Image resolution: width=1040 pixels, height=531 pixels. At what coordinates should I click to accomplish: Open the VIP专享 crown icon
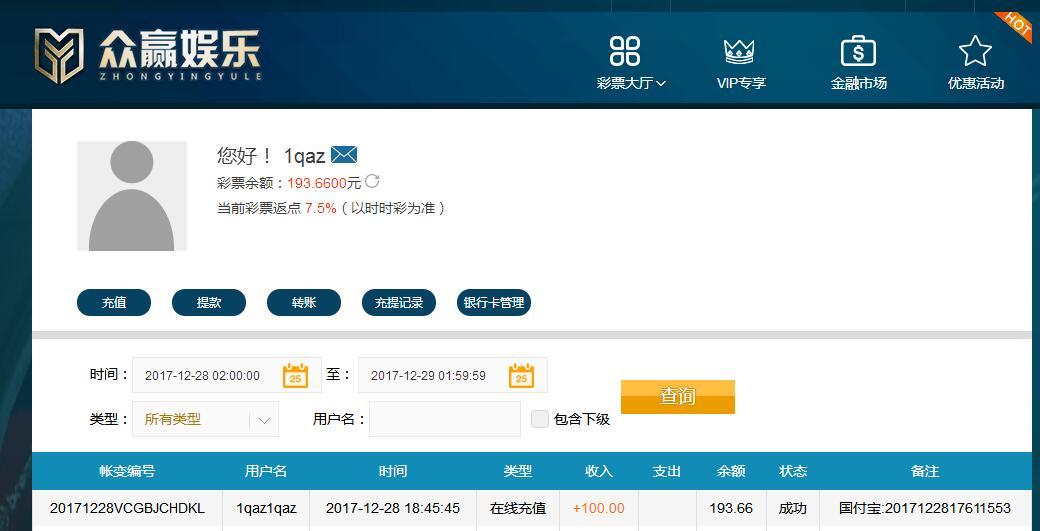(x=740, y=51)
